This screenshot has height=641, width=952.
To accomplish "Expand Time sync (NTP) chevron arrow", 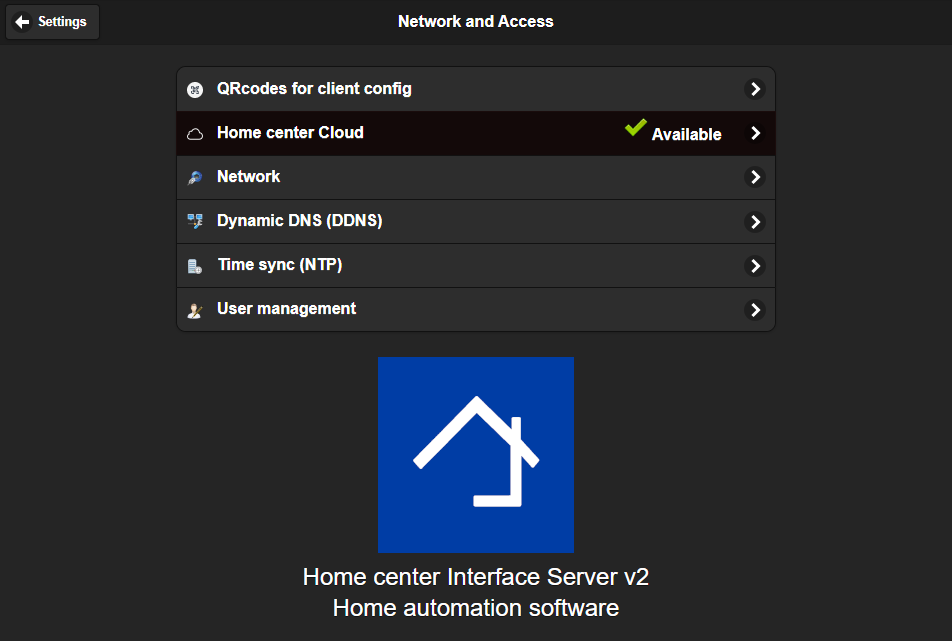I will [x=755, y=266].
